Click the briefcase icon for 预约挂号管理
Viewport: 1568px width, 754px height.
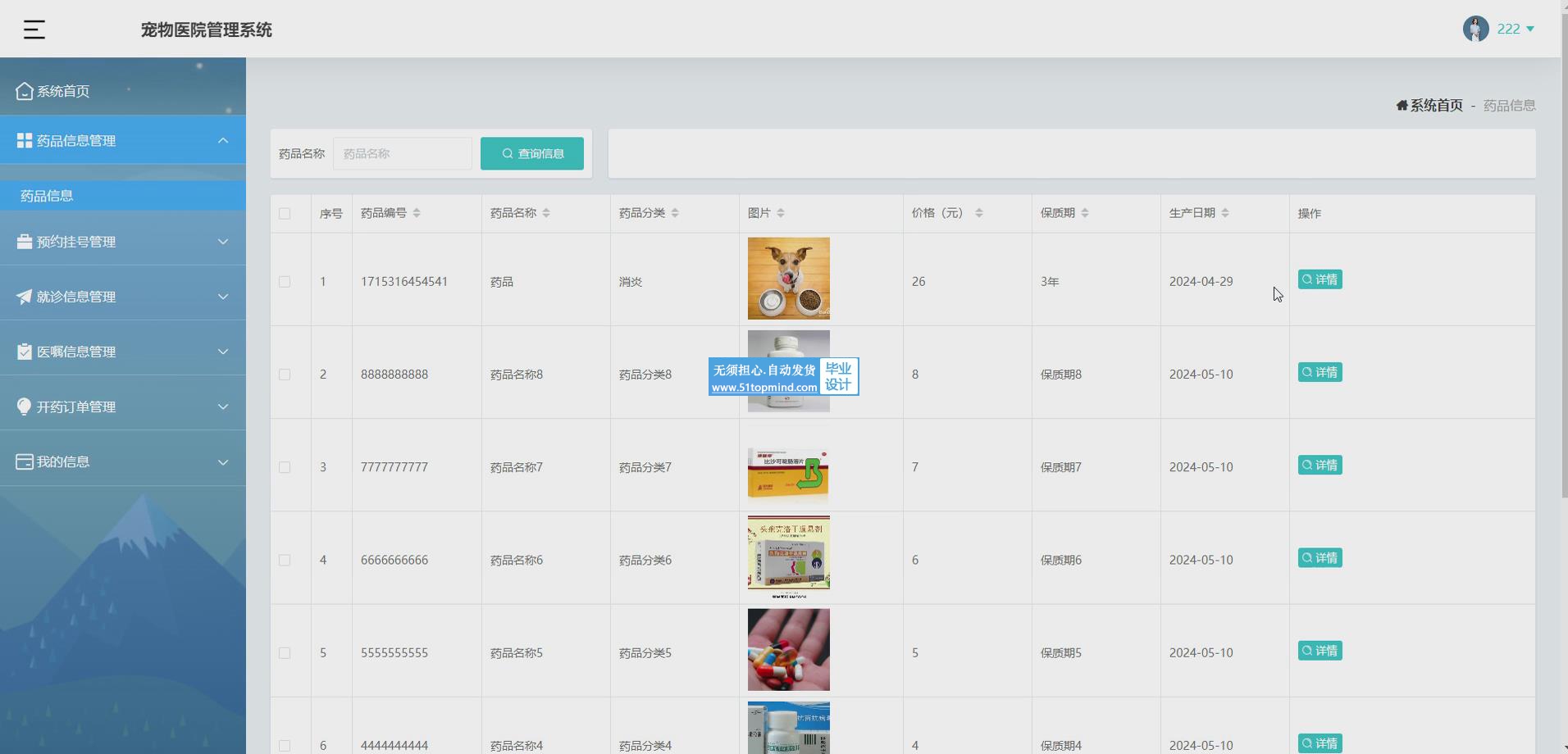tap(24, 242)
